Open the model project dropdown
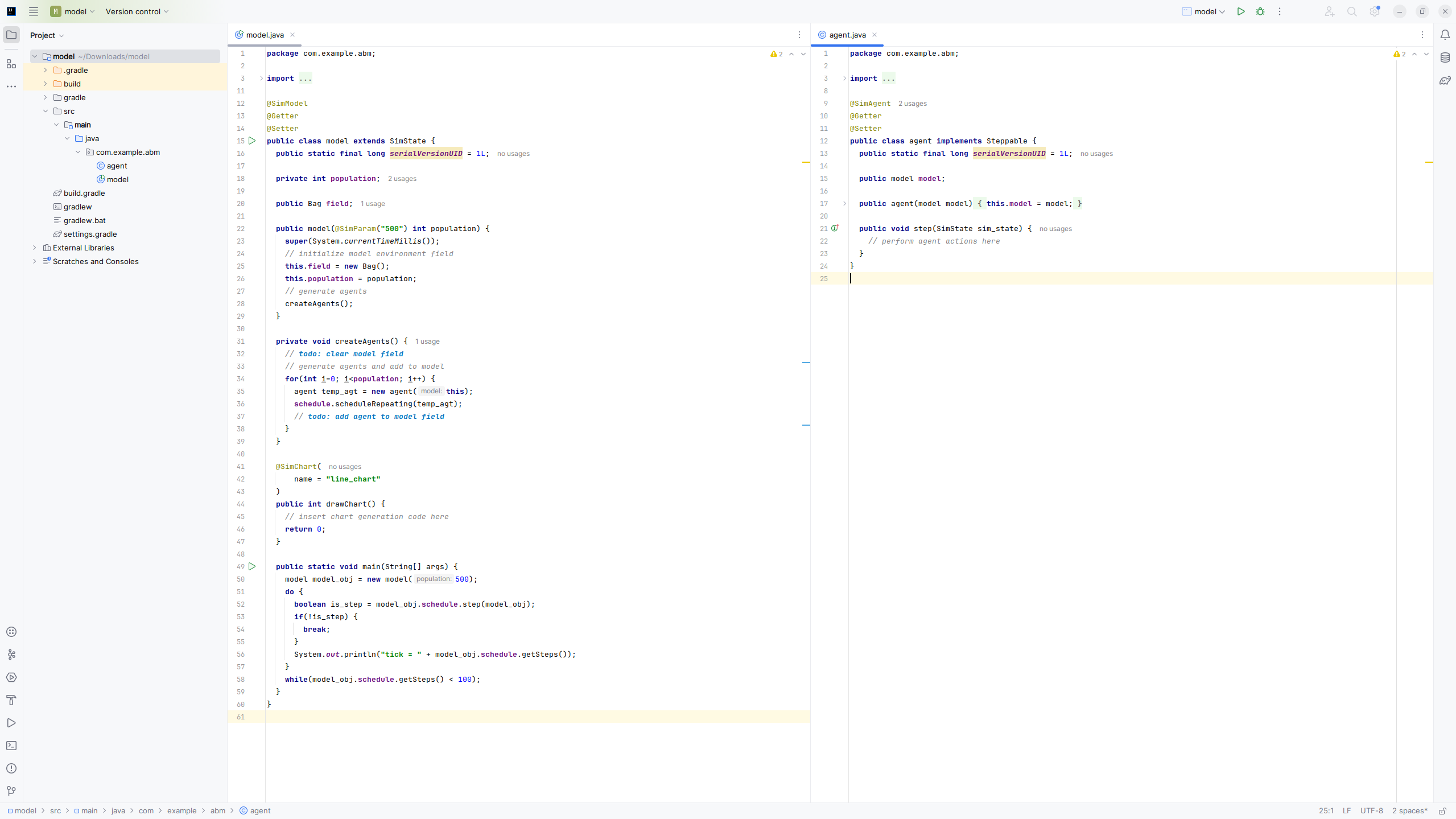Screen dimensions: 1456x819 (73, 11)
